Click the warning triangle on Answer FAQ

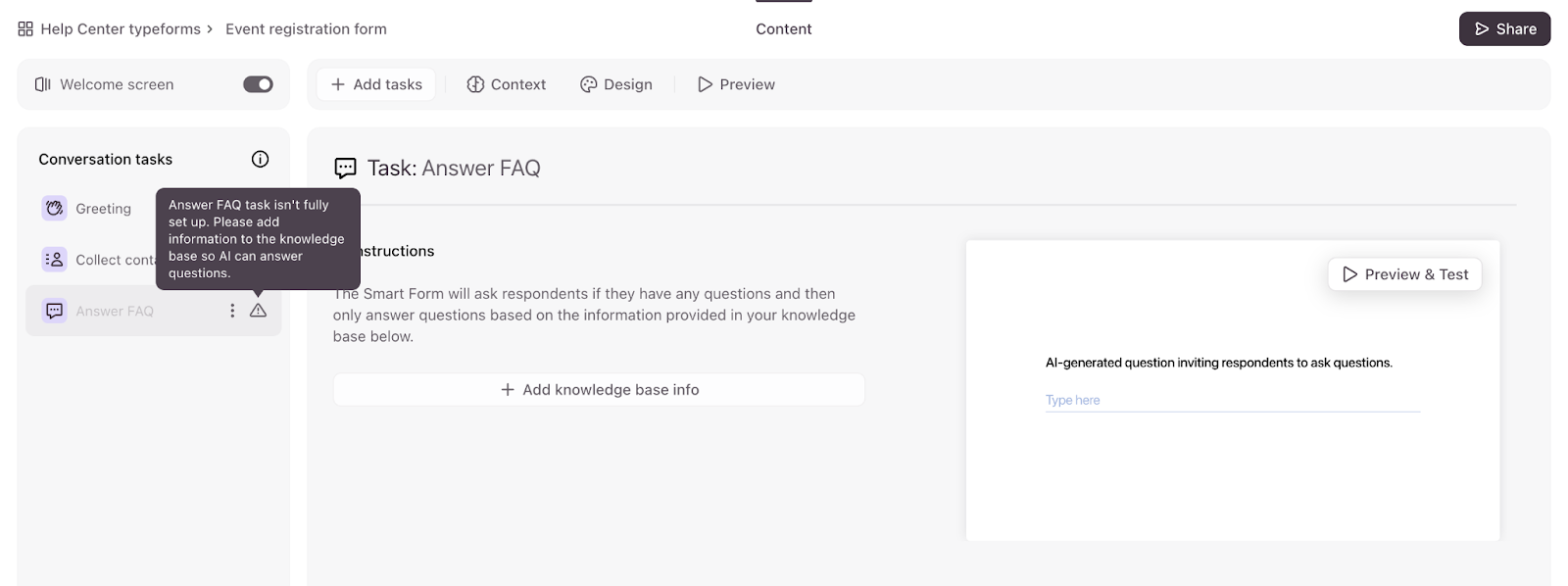[258, 311]
